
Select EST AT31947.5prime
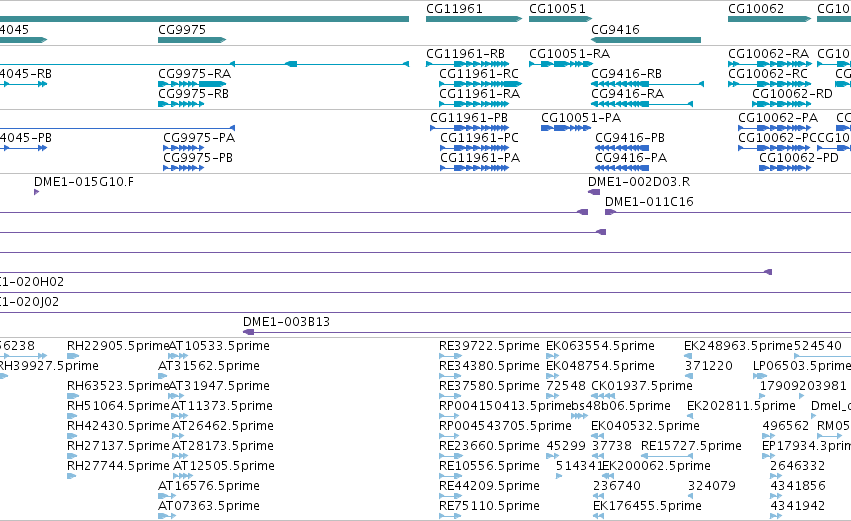pos(176,396)
